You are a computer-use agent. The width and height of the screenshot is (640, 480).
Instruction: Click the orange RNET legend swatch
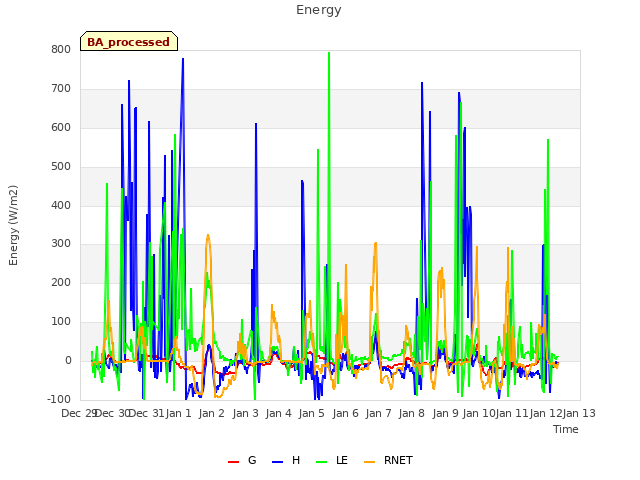coord(369,462)
